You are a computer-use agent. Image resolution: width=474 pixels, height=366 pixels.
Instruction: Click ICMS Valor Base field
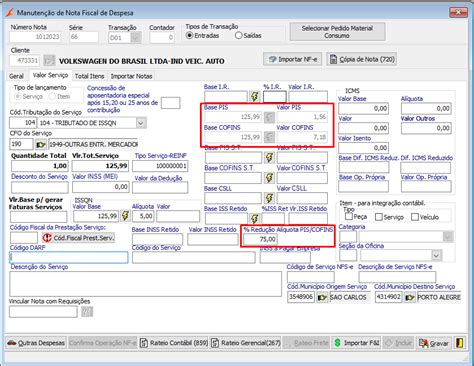click(x=363, y=108)
